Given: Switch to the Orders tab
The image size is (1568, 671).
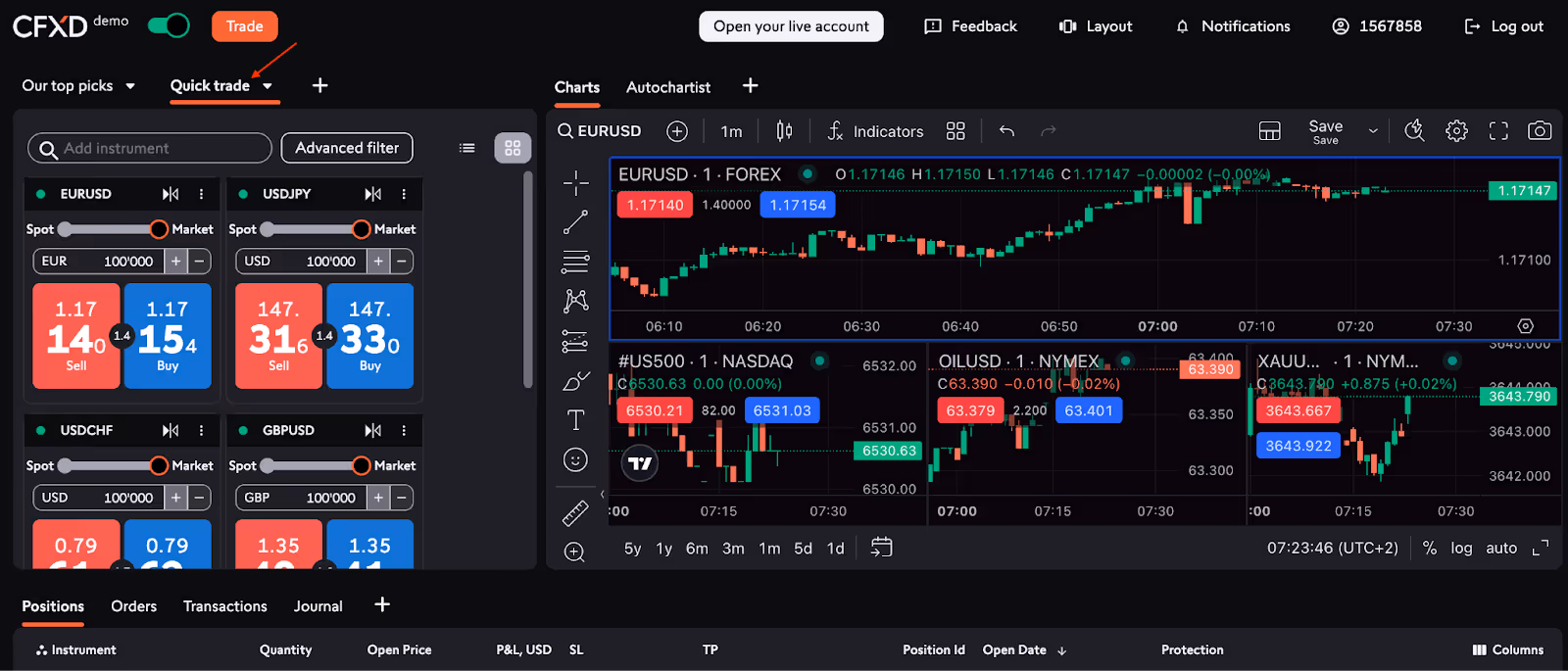Looking at the screenshot, I should pos(134,606).
